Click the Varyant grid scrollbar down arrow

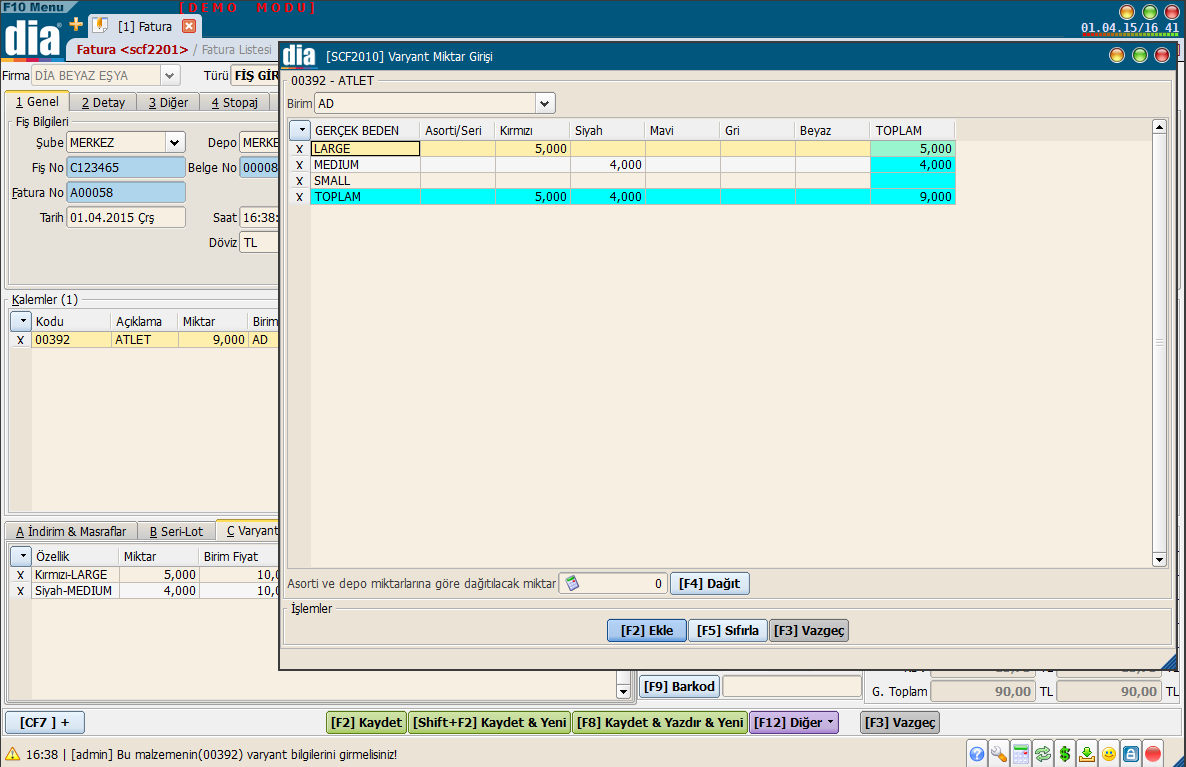(x=1159, y=560)
